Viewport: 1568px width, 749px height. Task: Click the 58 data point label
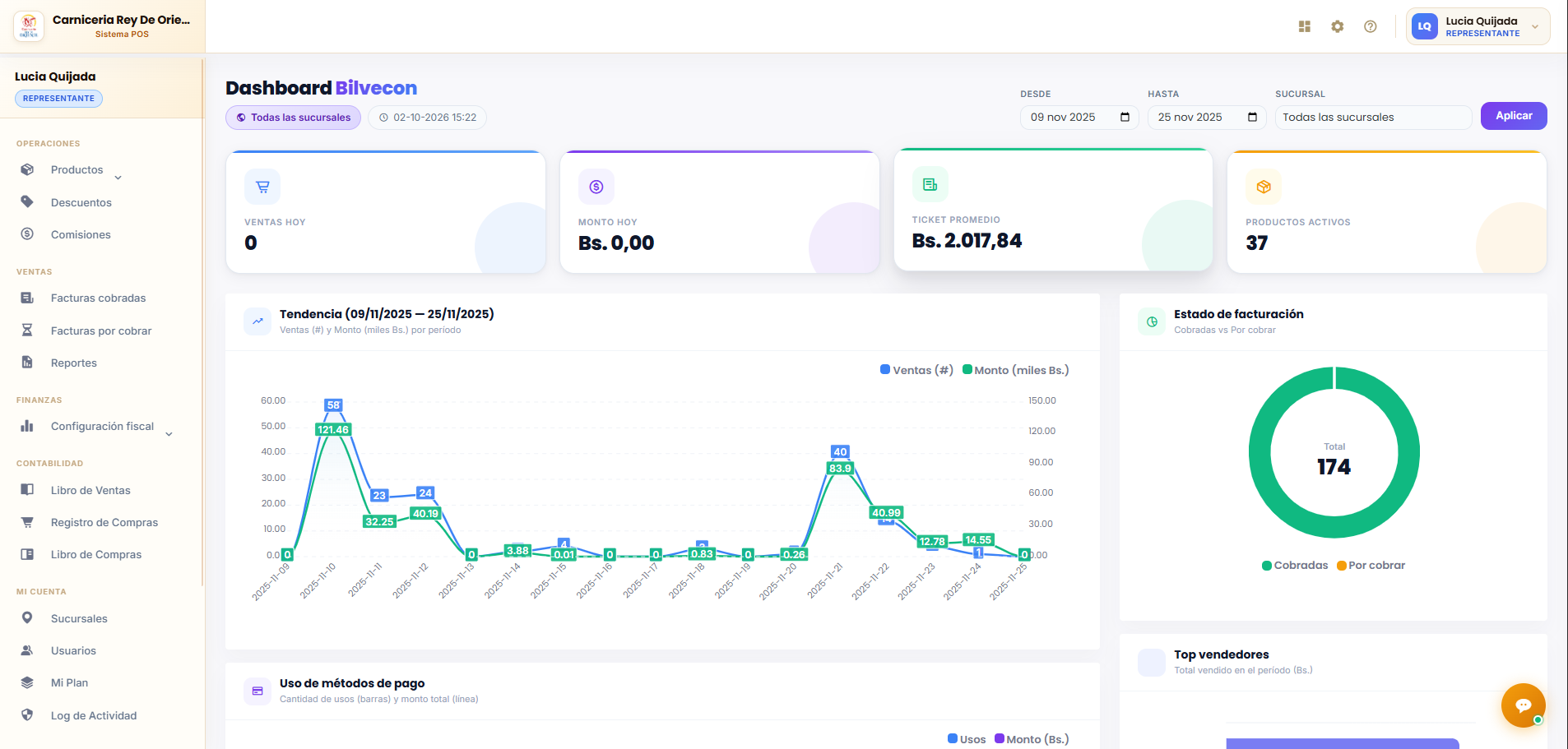pyautogui.click(x=333, y=405)
